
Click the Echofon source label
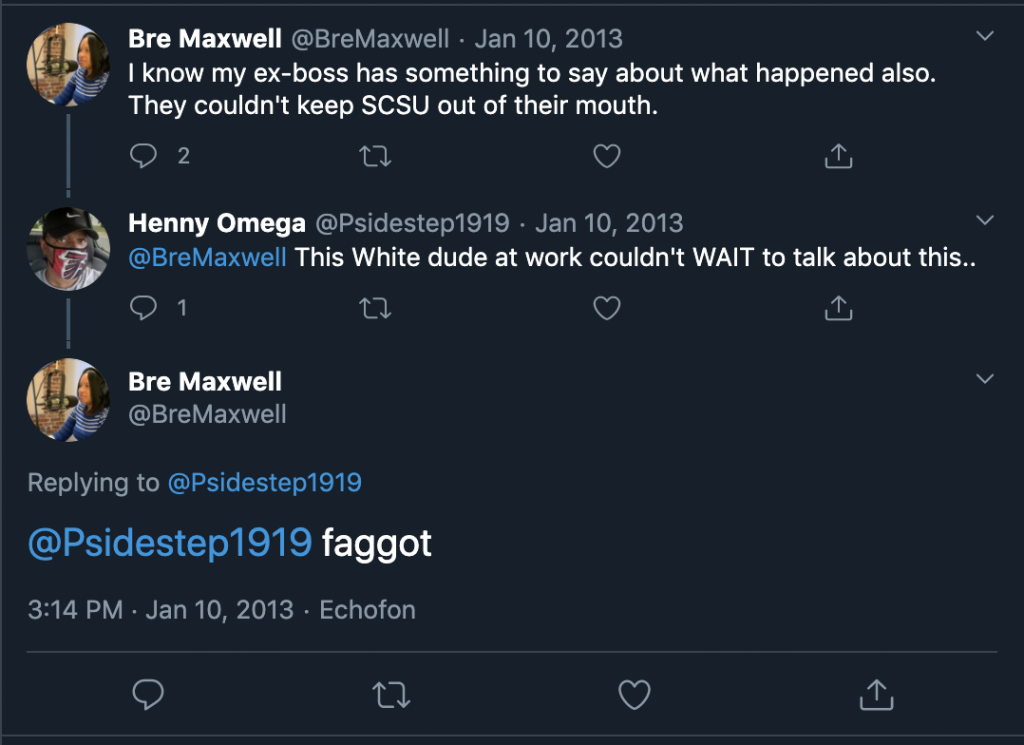[x=367, y=610]
